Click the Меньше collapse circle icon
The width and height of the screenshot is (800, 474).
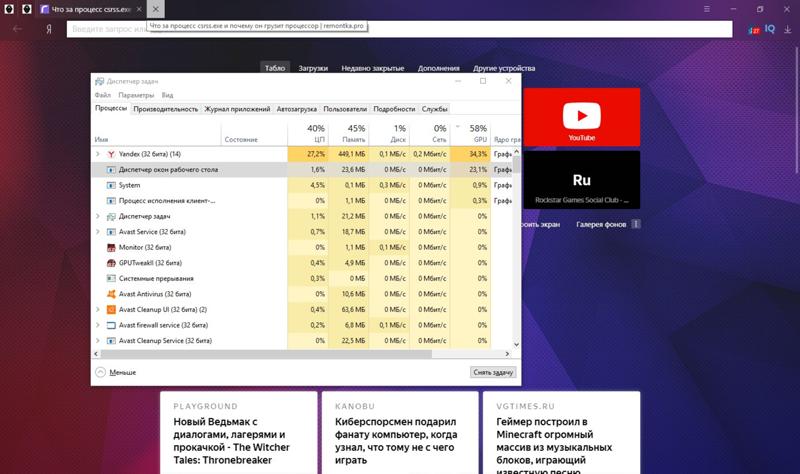(101, 372)
